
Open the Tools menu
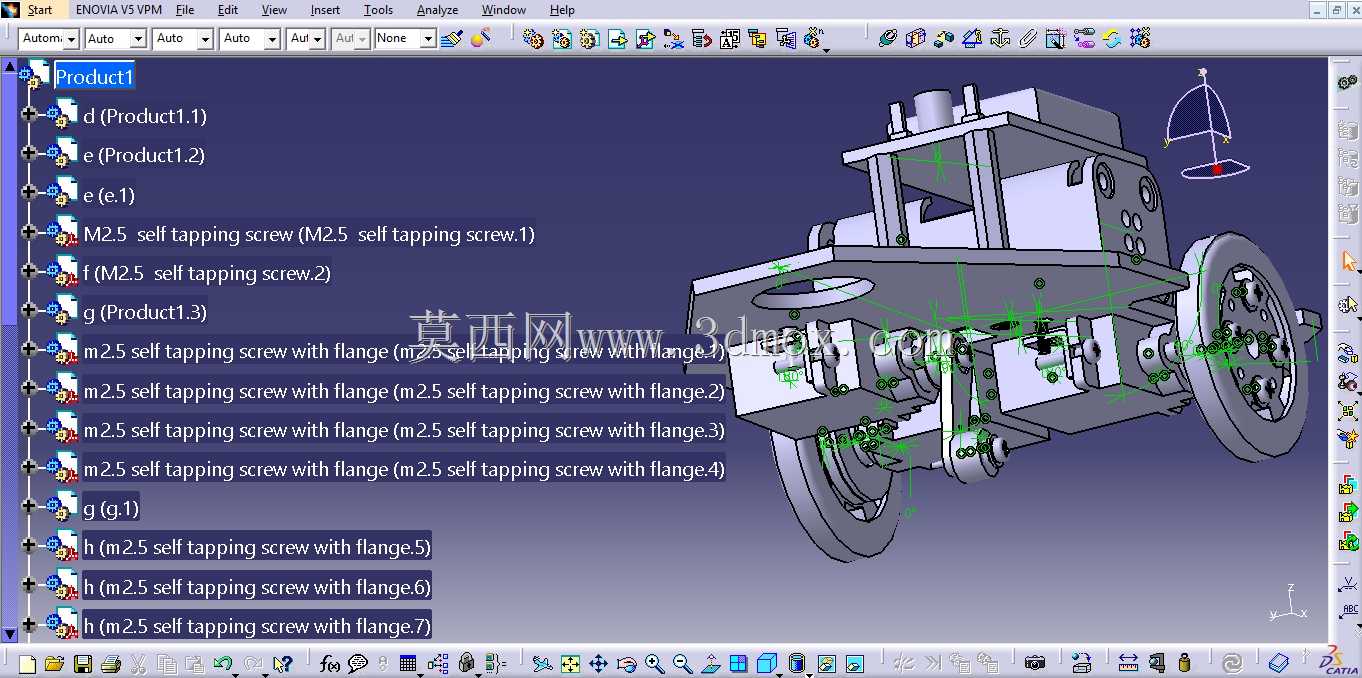pyautogui.click(x=378, y=10)
